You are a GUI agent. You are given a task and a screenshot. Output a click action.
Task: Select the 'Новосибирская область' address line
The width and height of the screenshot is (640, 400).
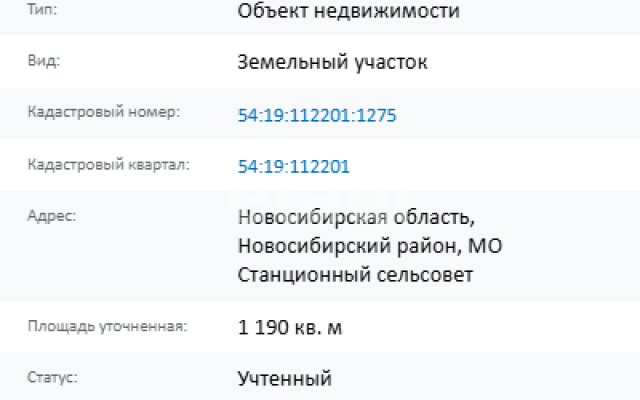point(356,217)
